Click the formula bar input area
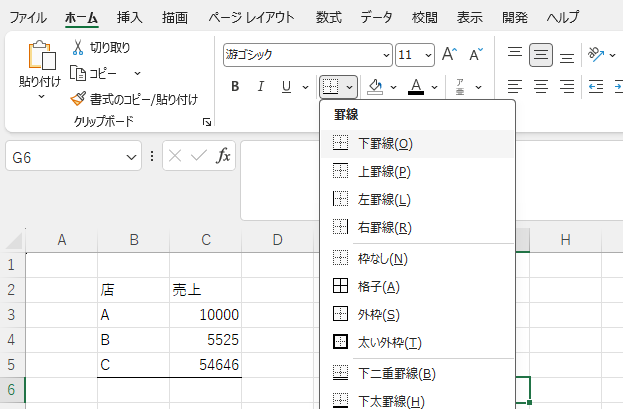The height and width of the screenshot is (409, 623). (x=280, y=180)
